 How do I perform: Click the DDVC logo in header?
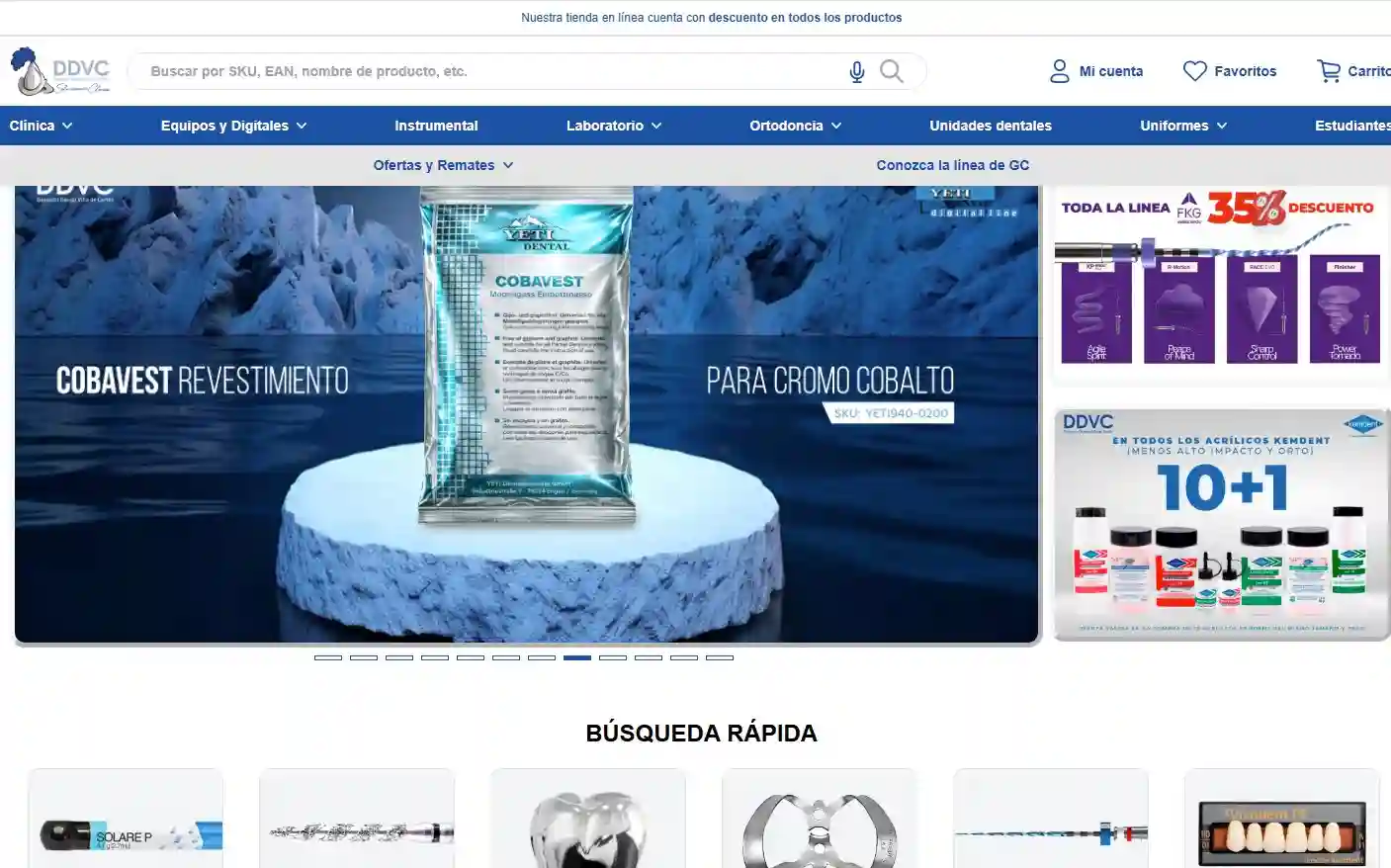tap(60, 71)
